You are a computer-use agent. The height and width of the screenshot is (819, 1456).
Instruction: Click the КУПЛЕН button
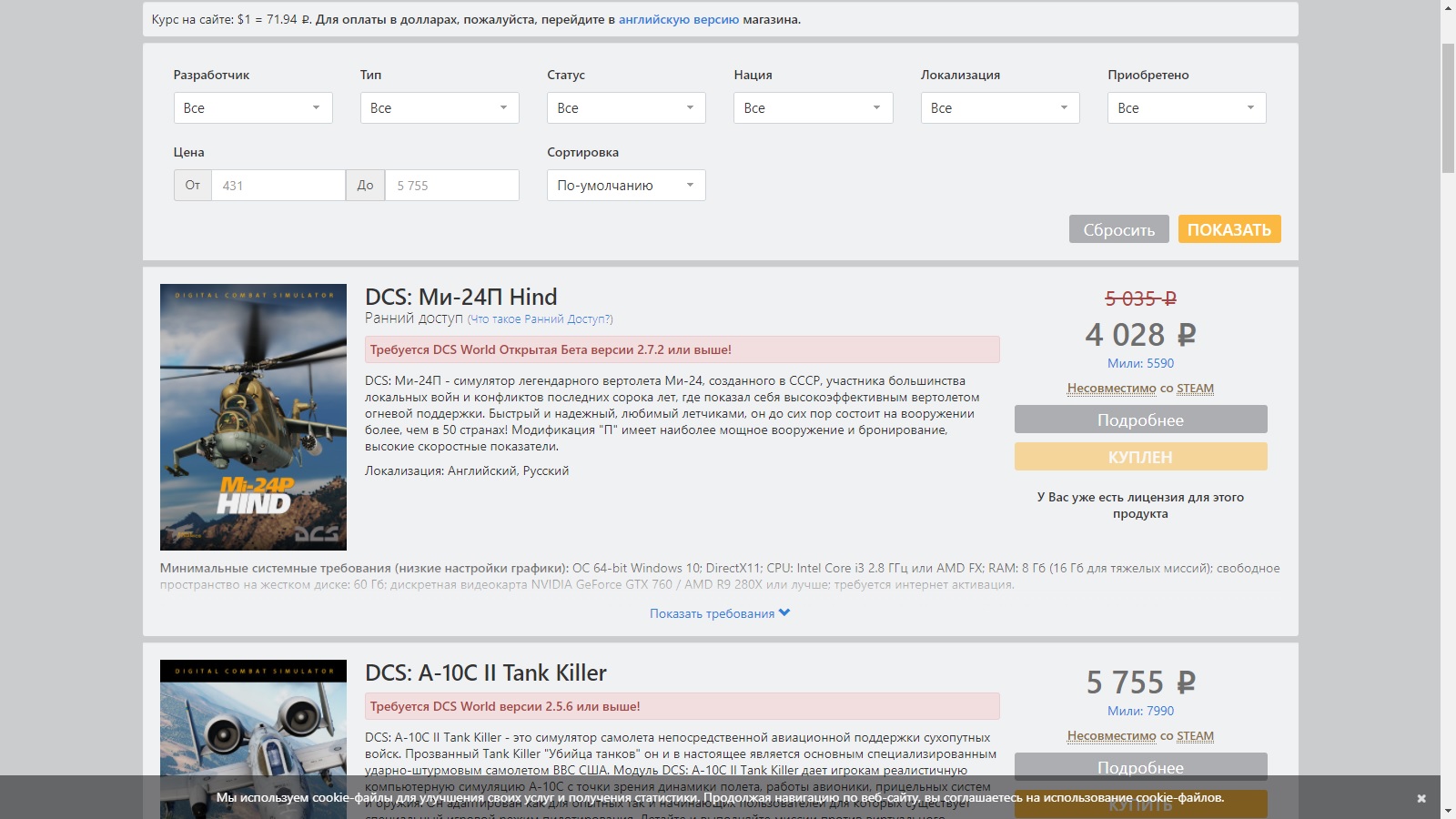tap(1140, 457)
